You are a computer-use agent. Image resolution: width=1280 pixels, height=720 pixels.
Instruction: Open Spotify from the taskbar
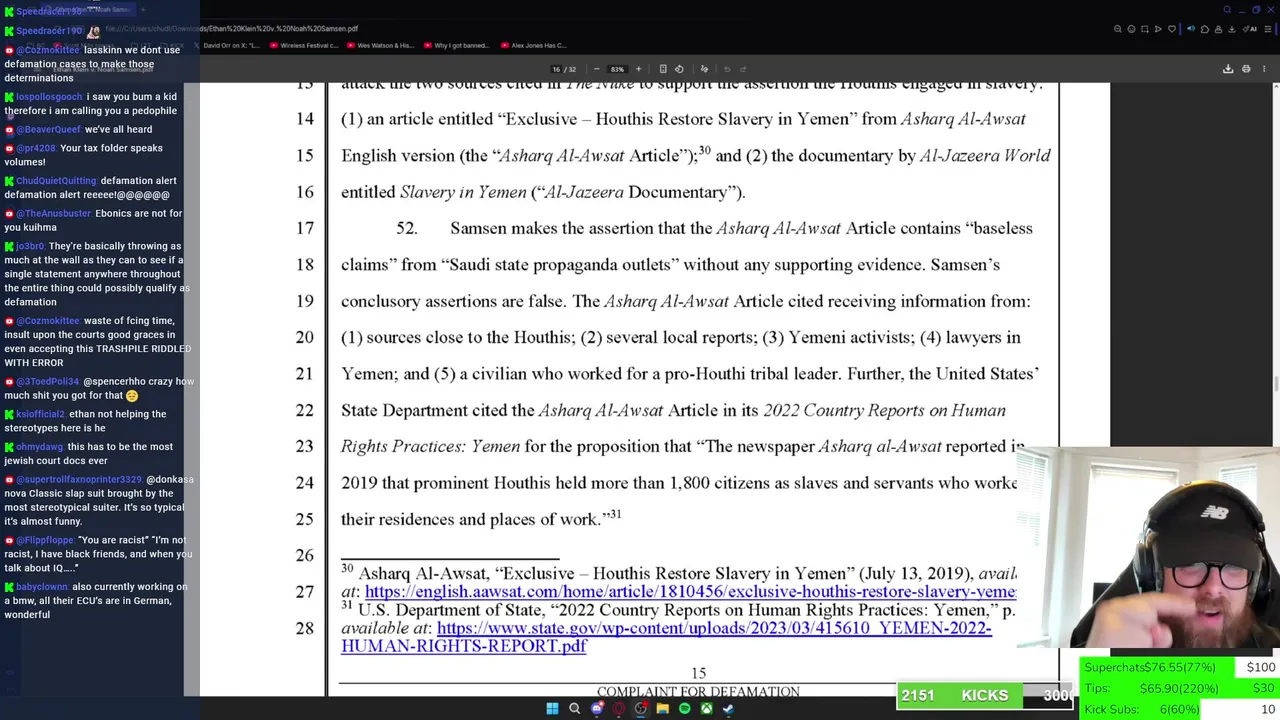(x=685, y=709)
